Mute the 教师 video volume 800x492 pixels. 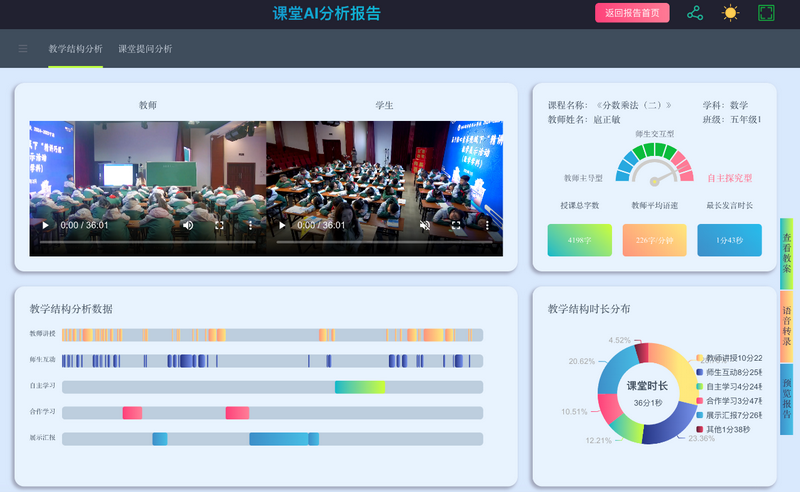(188, 226)
